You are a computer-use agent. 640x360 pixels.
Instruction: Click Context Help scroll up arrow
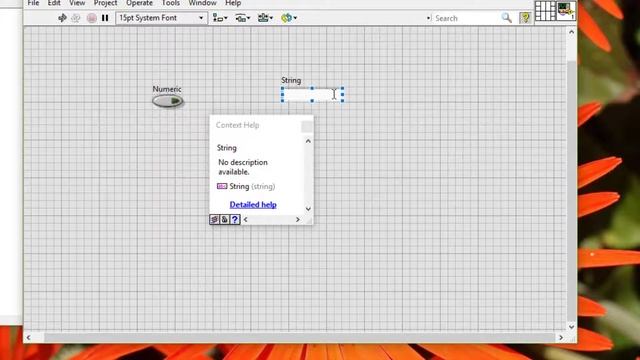pos(308,141)
